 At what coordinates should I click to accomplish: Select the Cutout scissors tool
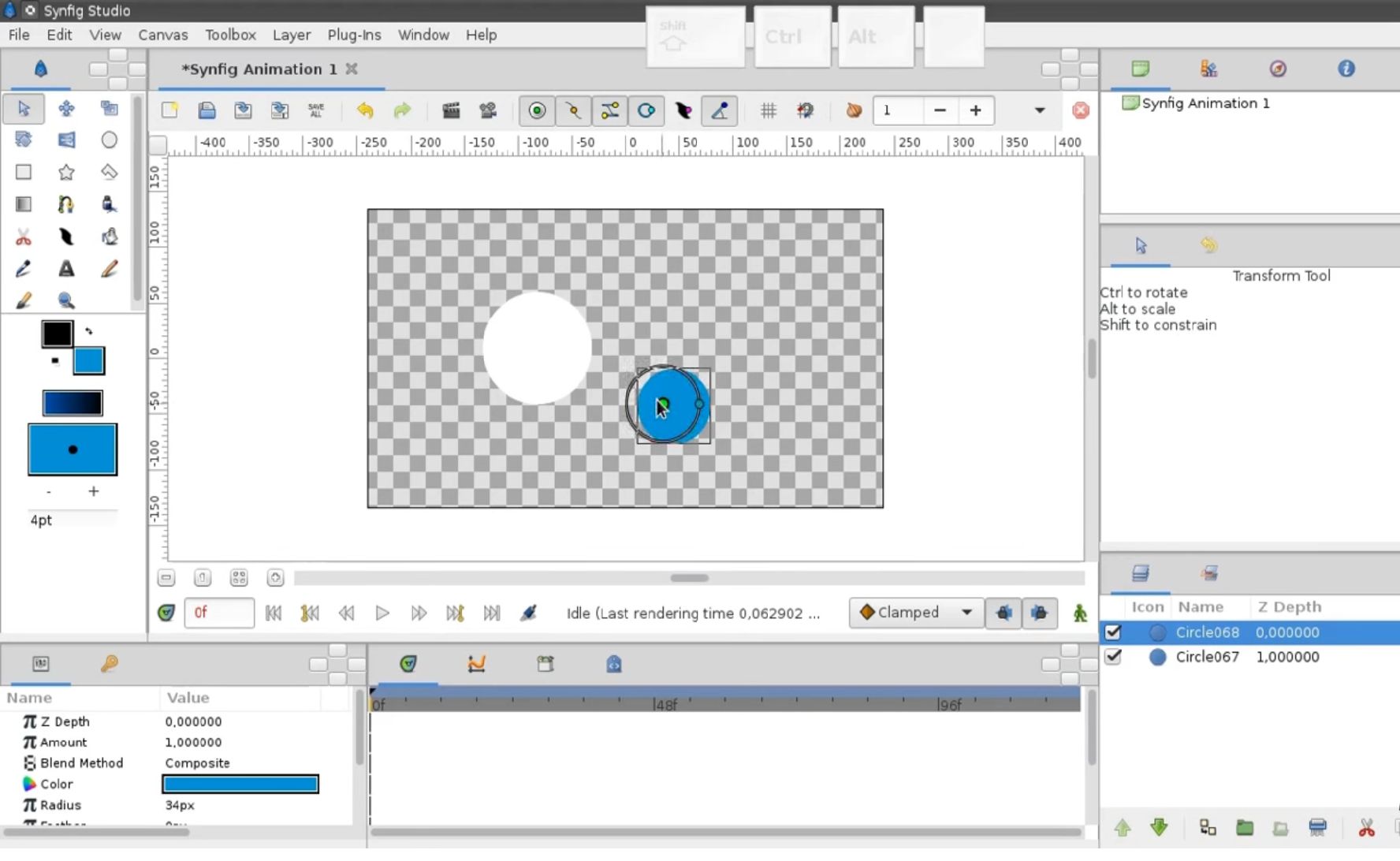coord(24,237)
